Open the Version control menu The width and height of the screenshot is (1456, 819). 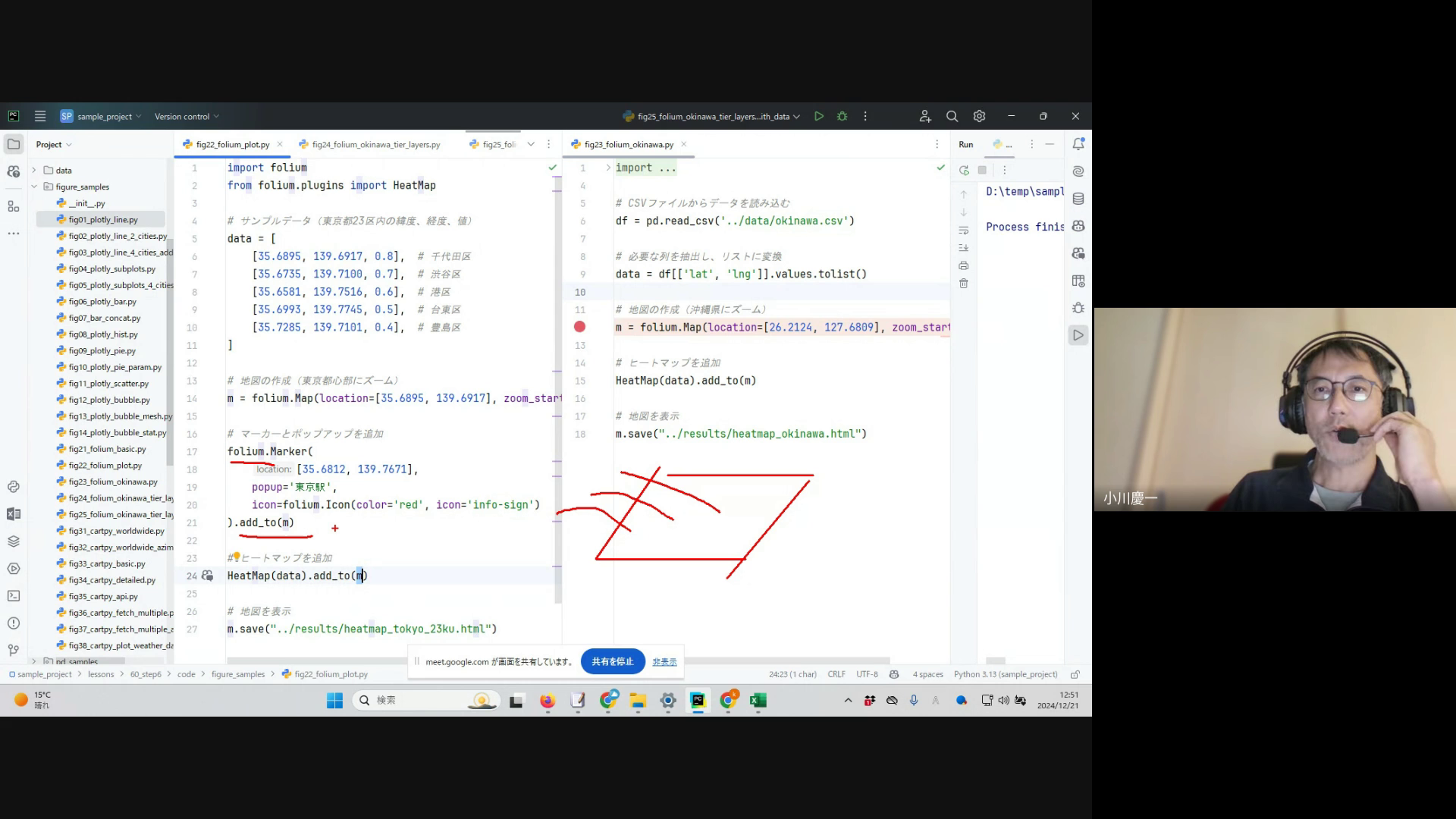(x=187, y=117)
